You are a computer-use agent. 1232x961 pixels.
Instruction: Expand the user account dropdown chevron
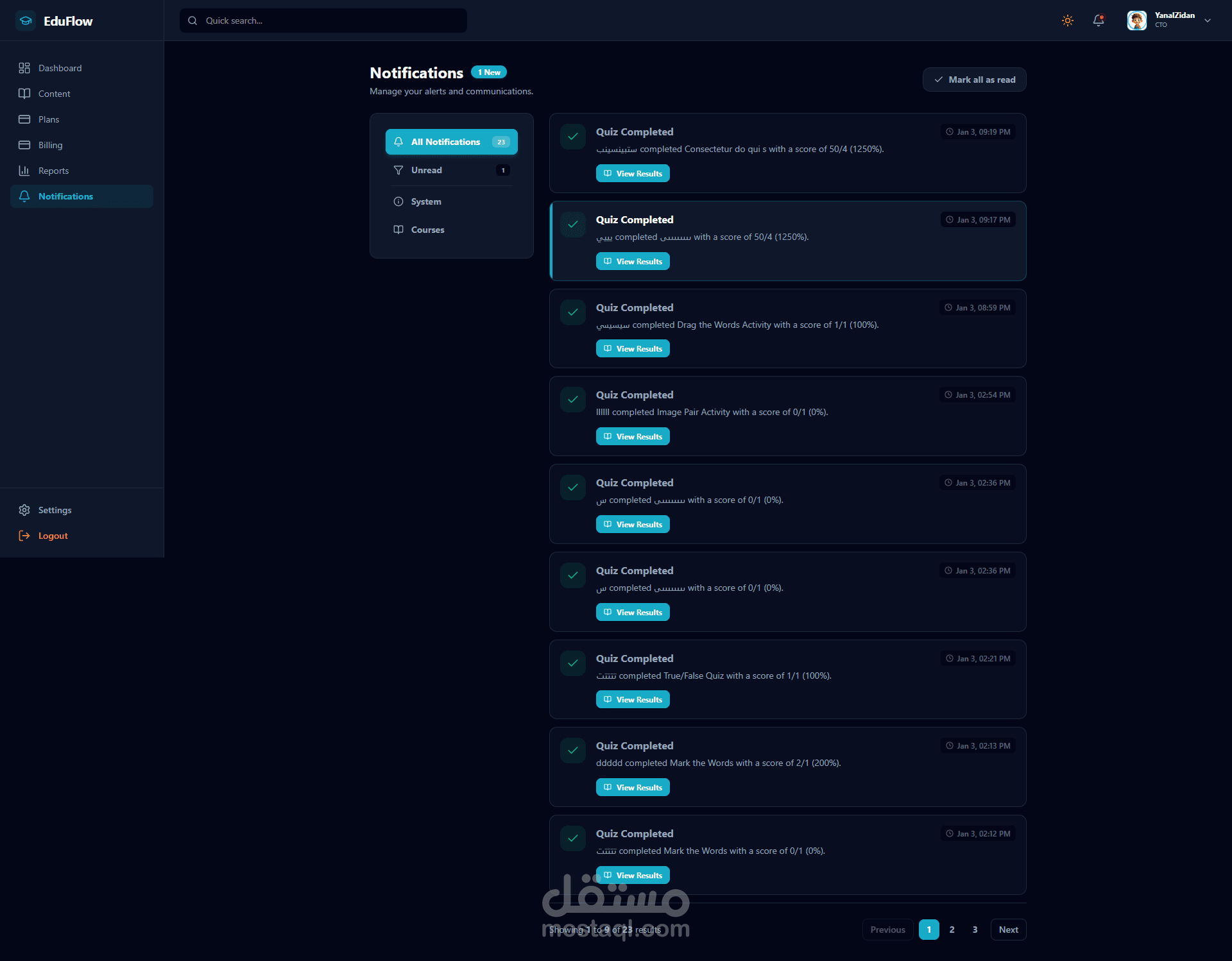(1208, 21)
